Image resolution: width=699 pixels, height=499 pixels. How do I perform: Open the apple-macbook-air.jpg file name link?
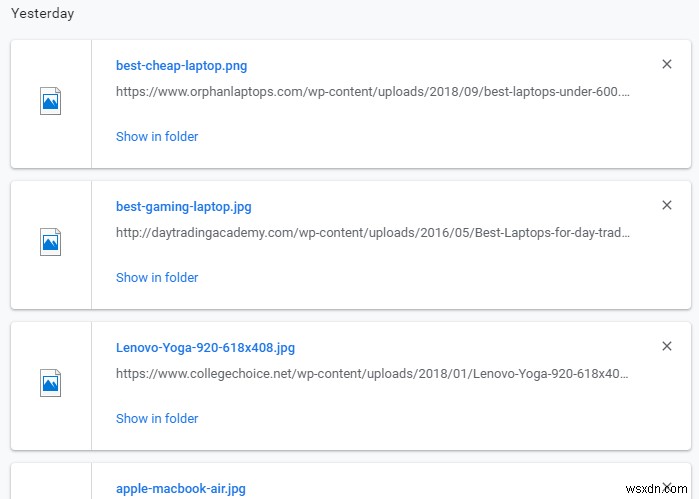(180, 489)
